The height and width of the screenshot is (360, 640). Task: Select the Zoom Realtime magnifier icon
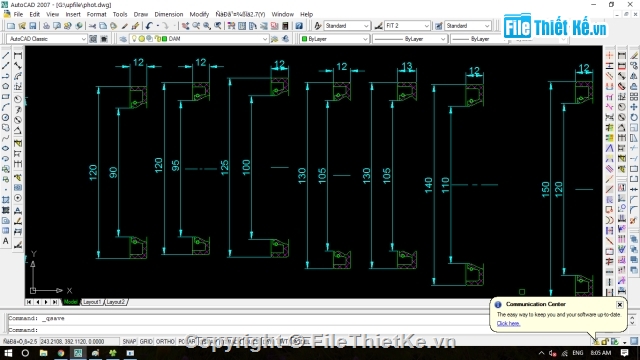(196, 26)
